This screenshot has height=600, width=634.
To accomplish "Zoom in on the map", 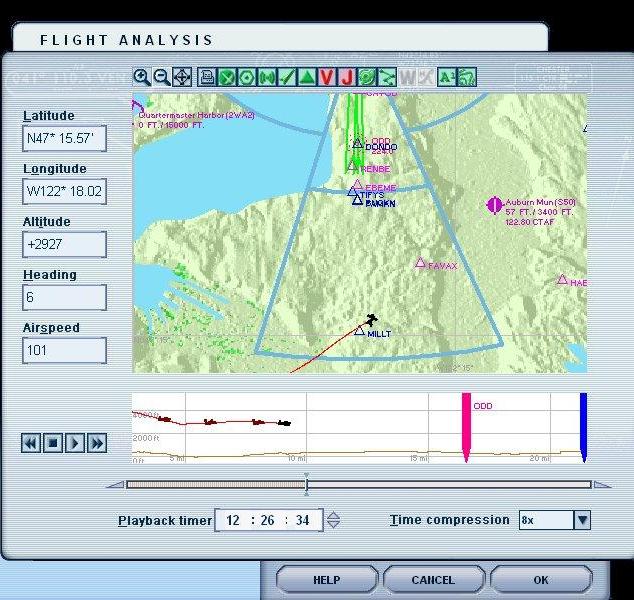I will click(142, 77).
